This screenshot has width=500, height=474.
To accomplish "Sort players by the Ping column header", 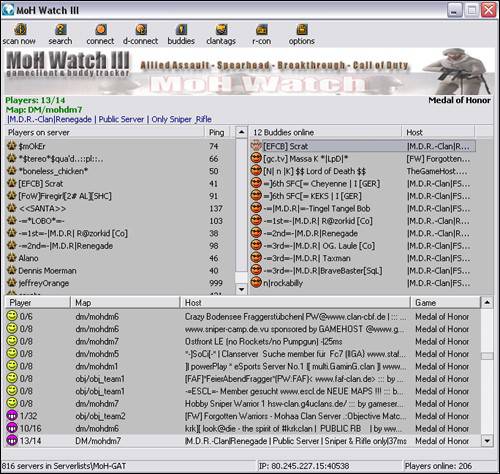I will point(217,132).
